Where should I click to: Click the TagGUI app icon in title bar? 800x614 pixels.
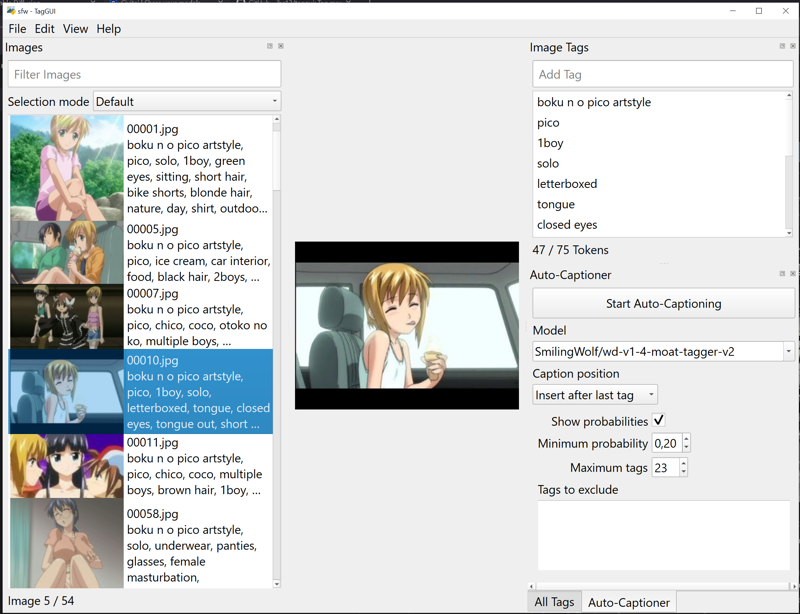11,11
